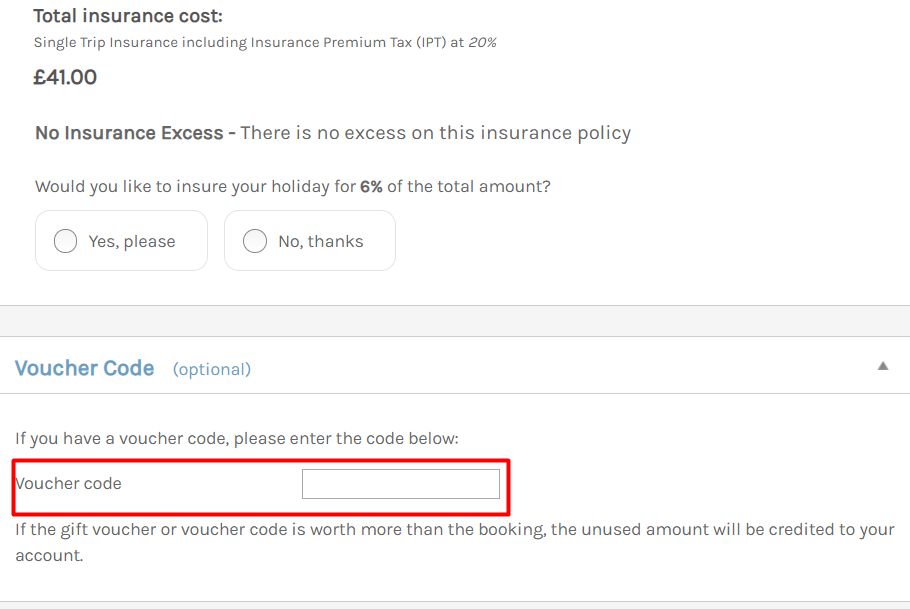Click the "Yes, please" label text
Viewport: 910px width, 609px height.
pyautogui.click(x=132, y=241)
